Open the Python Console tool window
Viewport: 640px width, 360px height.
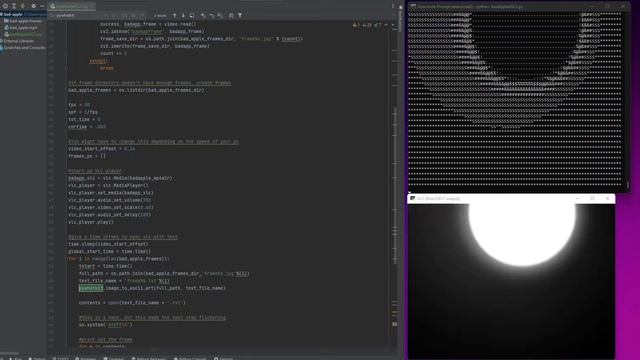[190, 358]
